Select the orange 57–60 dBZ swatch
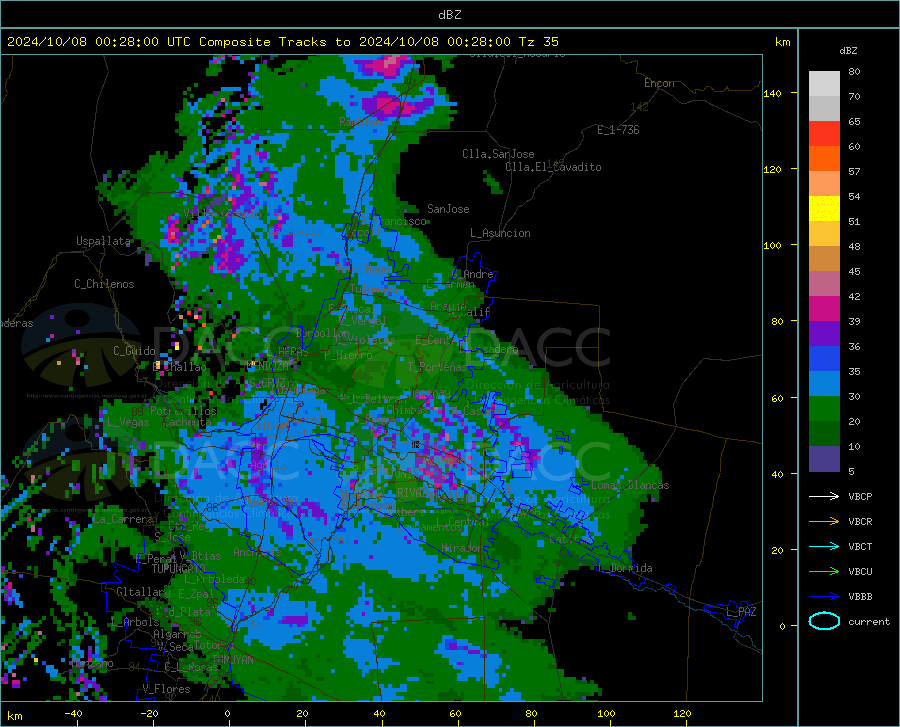Viewport: 900px width, 727px height. 824,159
